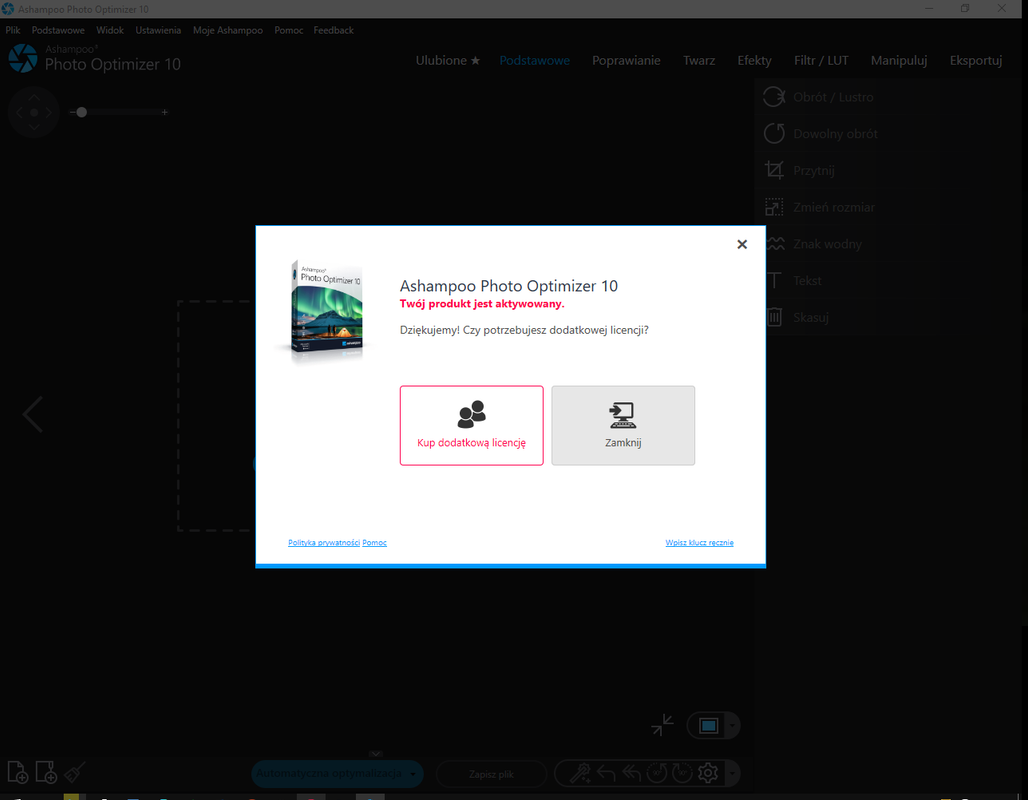Click the shrink-to-fit arrows icon
Viewport: 1028px width, 800px height.
tap(662, 725)
